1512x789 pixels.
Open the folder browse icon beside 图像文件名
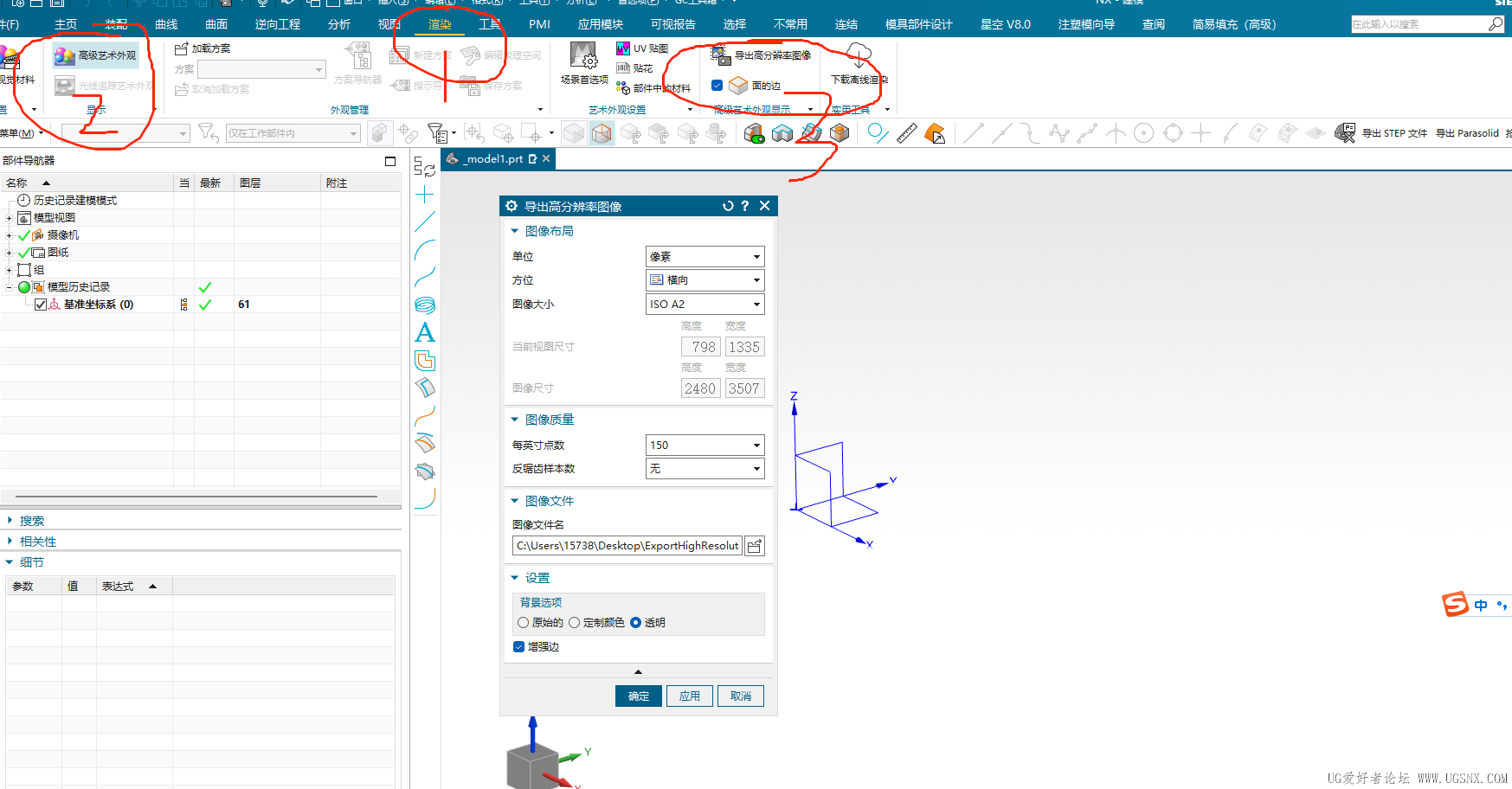click(754, 545)
